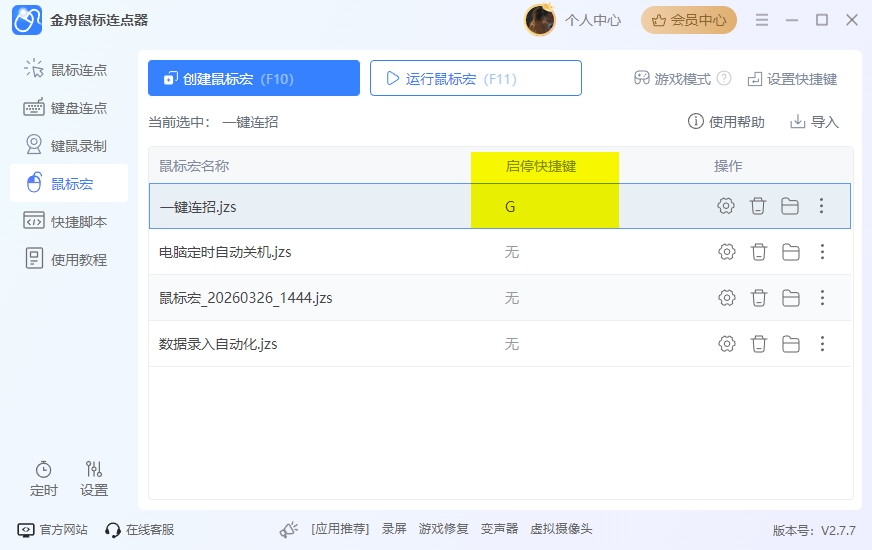Open settings gear for 数据录入自动化.jzs
Viewport: 872px width, 550px height.
(726, 344)
